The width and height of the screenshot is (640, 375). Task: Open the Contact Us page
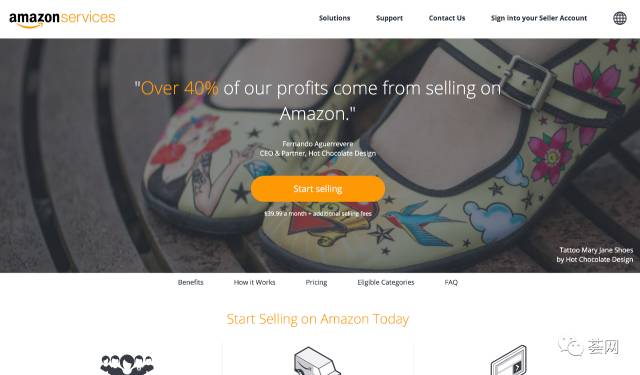click(x=447, y=18)
